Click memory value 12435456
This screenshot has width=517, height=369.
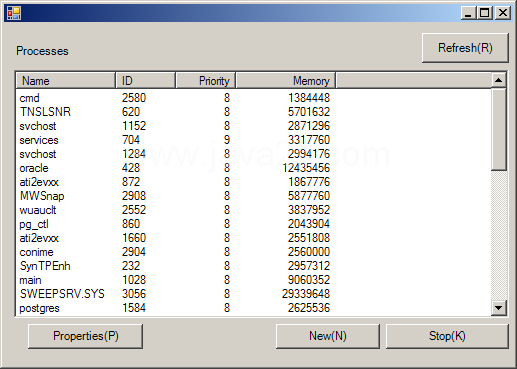[x=306, y=168]
